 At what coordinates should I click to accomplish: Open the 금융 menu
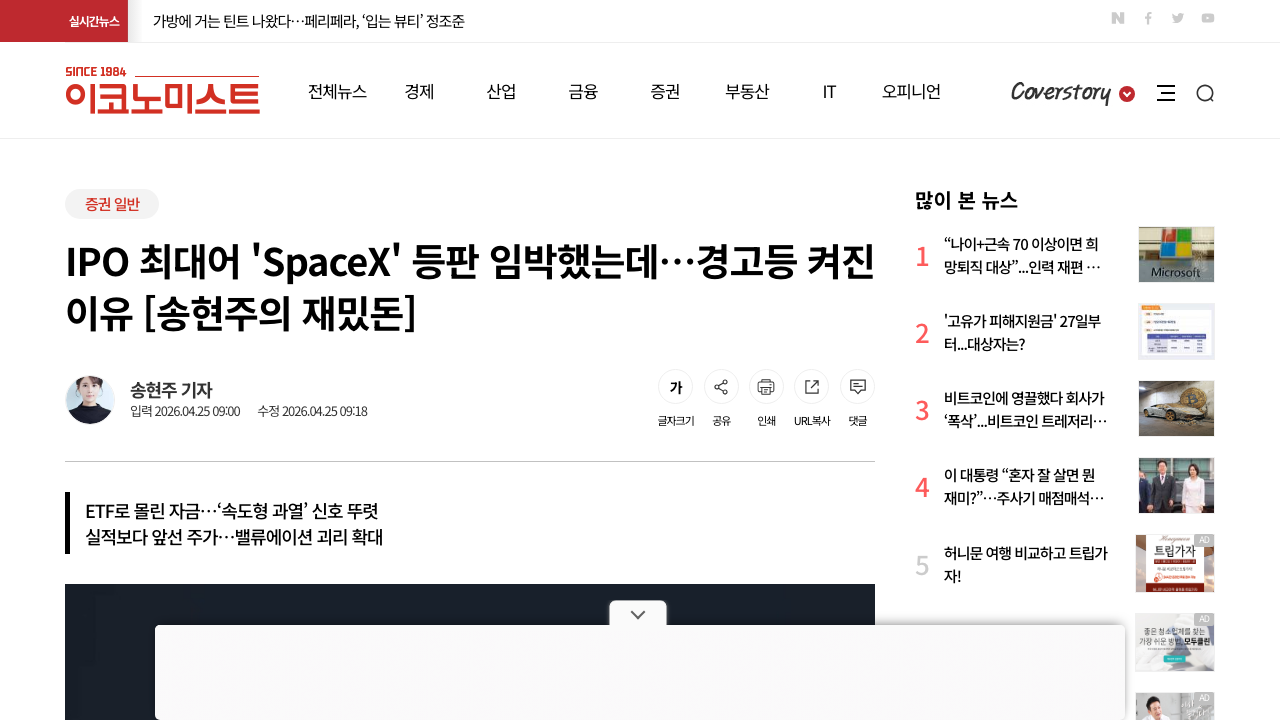tap(583, 92)
